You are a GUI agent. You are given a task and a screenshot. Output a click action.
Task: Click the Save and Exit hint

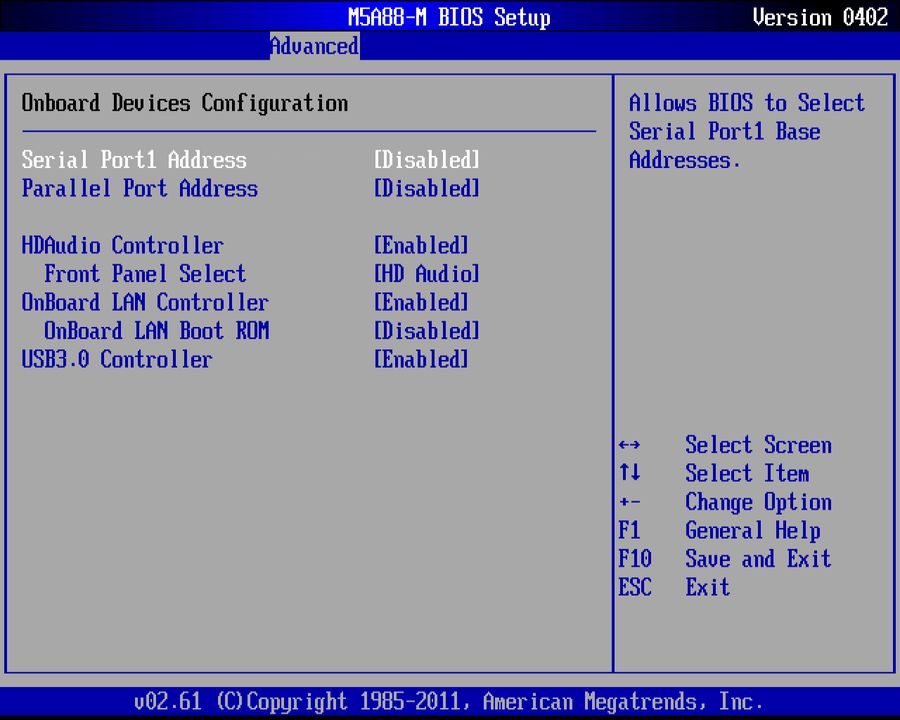tap(758, 559)
